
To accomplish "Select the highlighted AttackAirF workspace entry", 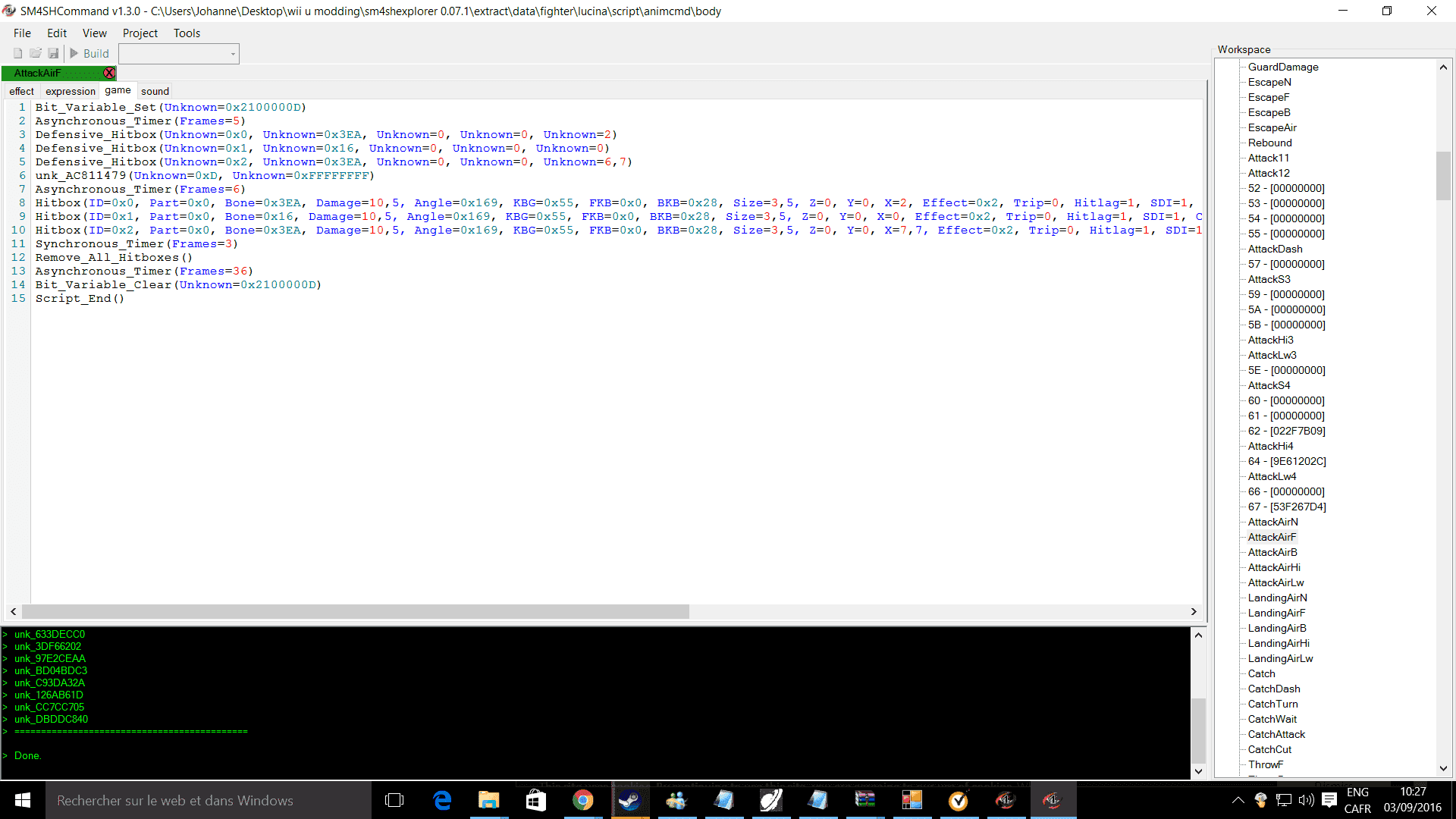I will click(1272, 537).
